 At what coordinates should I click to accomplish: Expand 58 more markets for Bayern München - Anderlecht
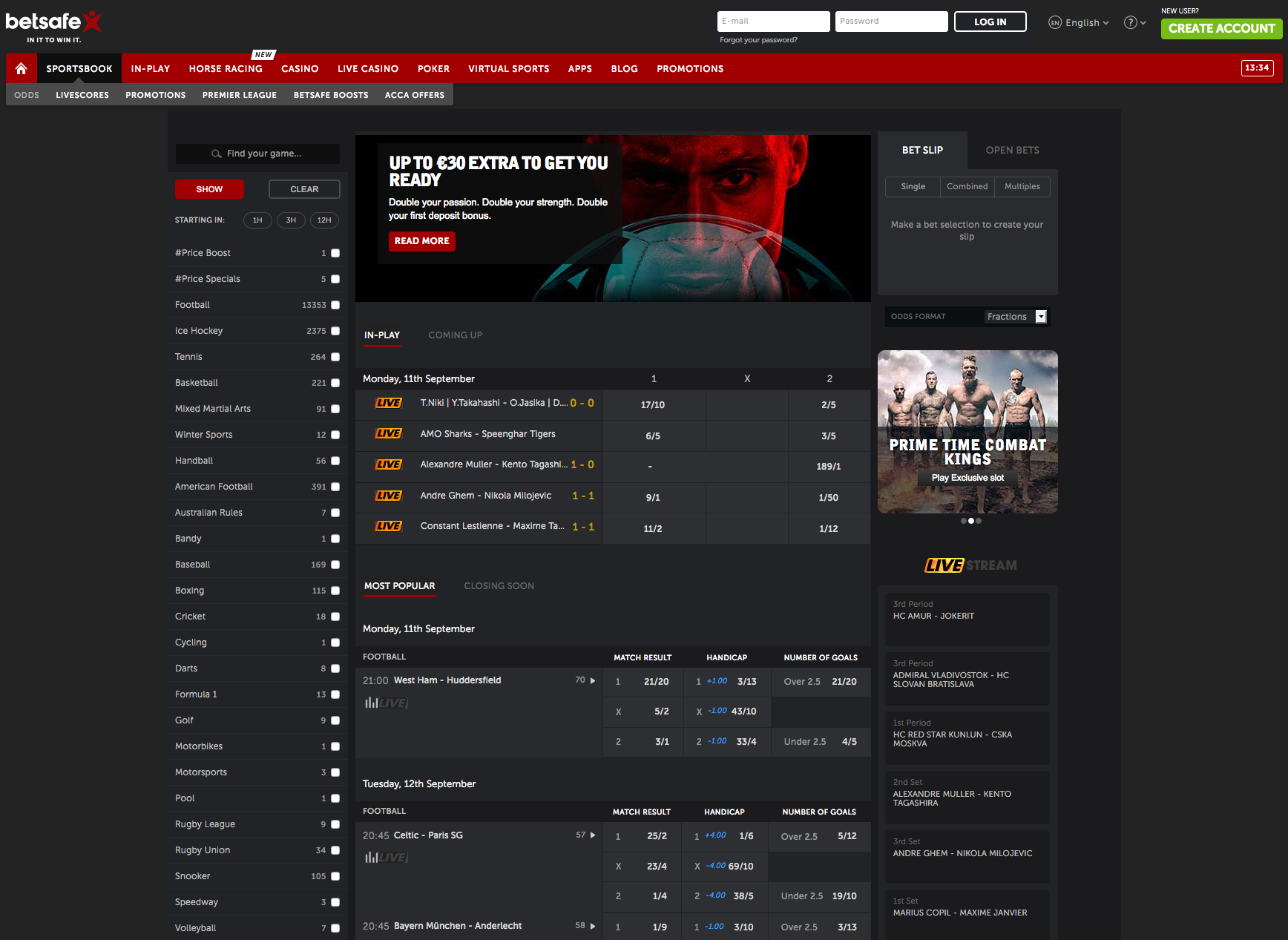(x=585, y=926)
